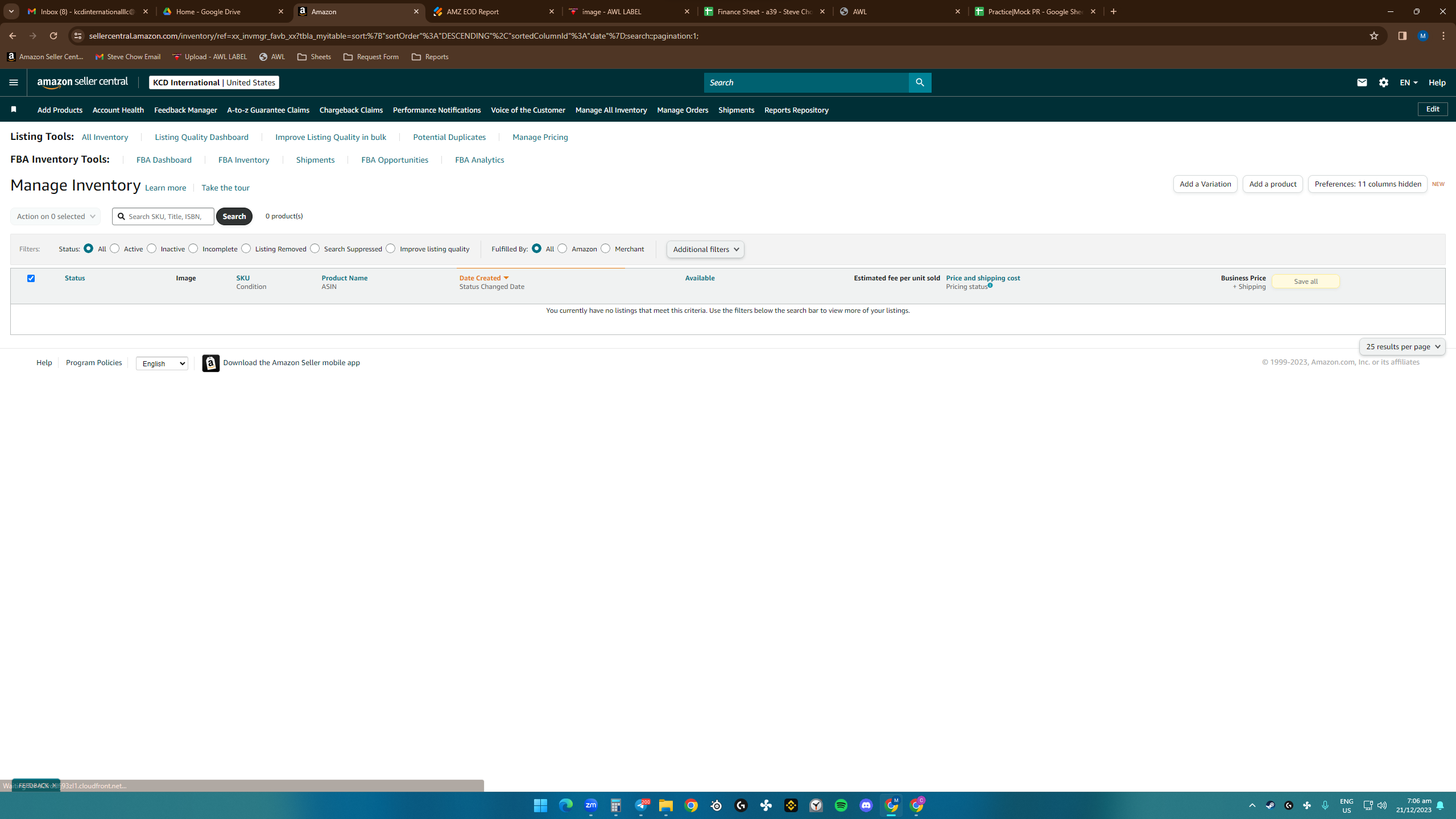This screenshot has width=1456, height=819.
Task: Open Seller Central settings gear
Action: pyautogui.click(x=1384, y=82)
